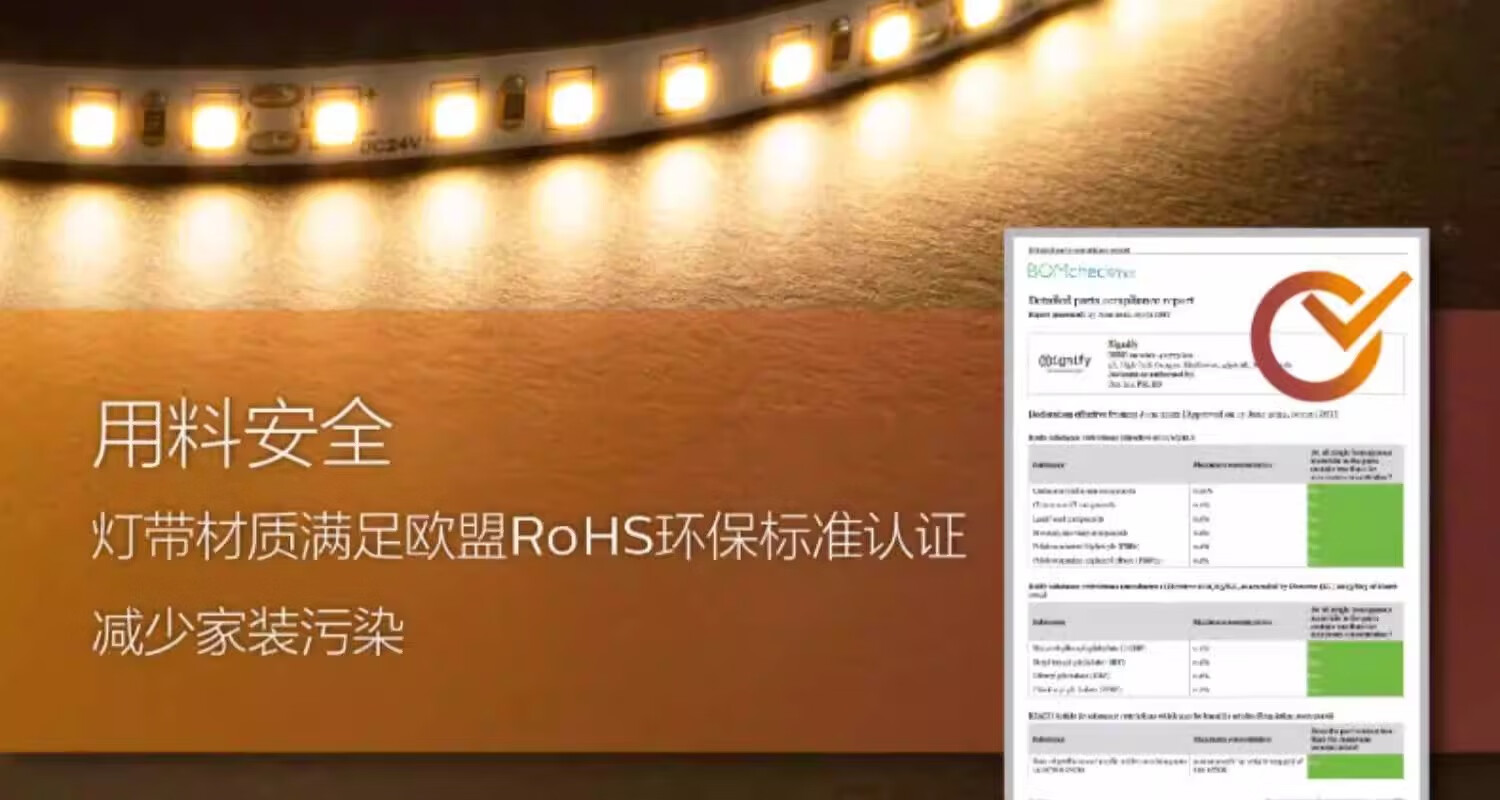Click the green result block in the second table

click(1354, 668)
